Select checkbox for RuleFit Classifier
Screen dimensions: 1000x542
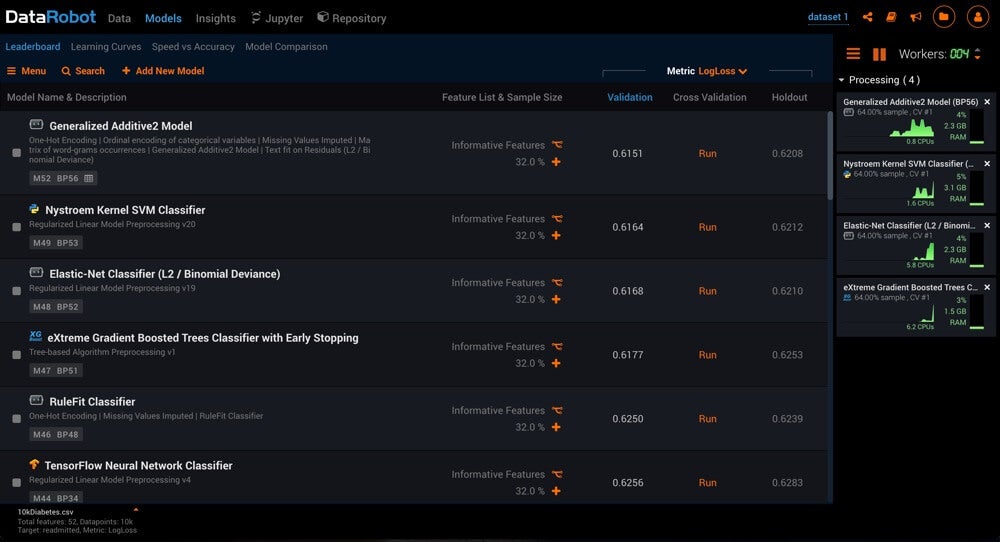click(17, 419)
